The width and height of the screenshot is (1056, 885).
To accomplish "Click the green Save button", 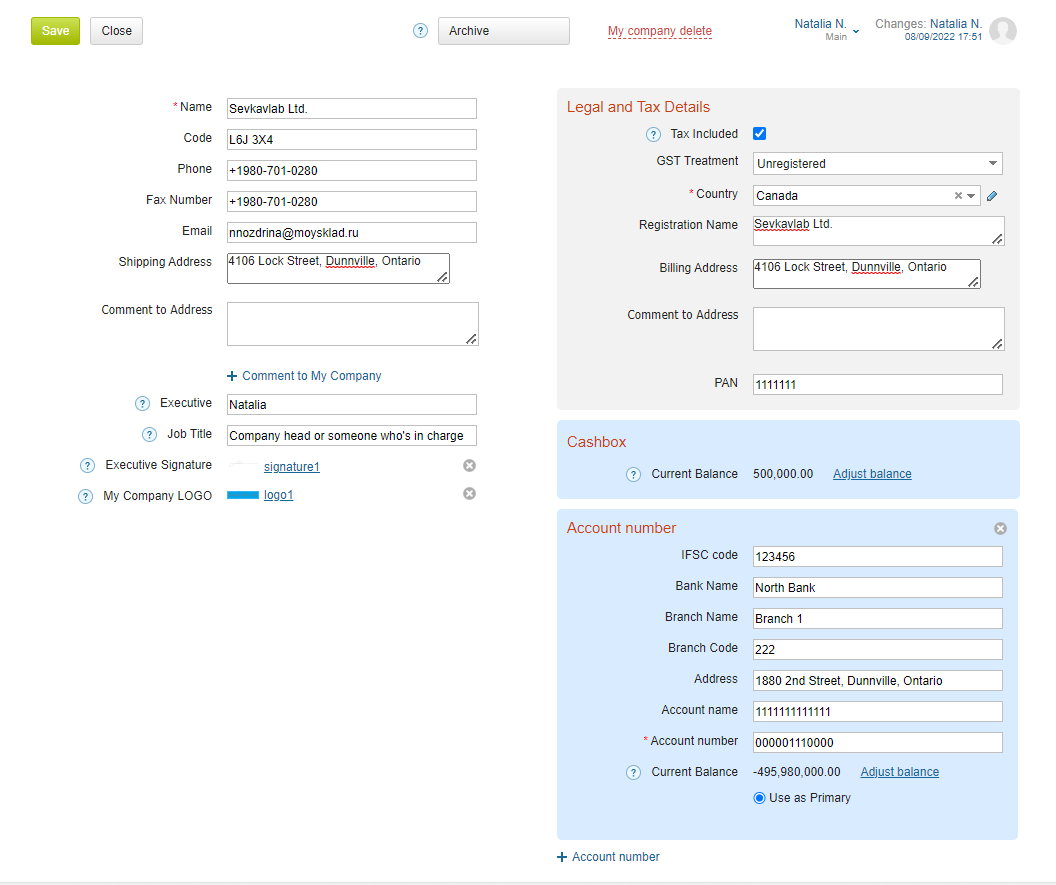I will click(x=55, y=31).
